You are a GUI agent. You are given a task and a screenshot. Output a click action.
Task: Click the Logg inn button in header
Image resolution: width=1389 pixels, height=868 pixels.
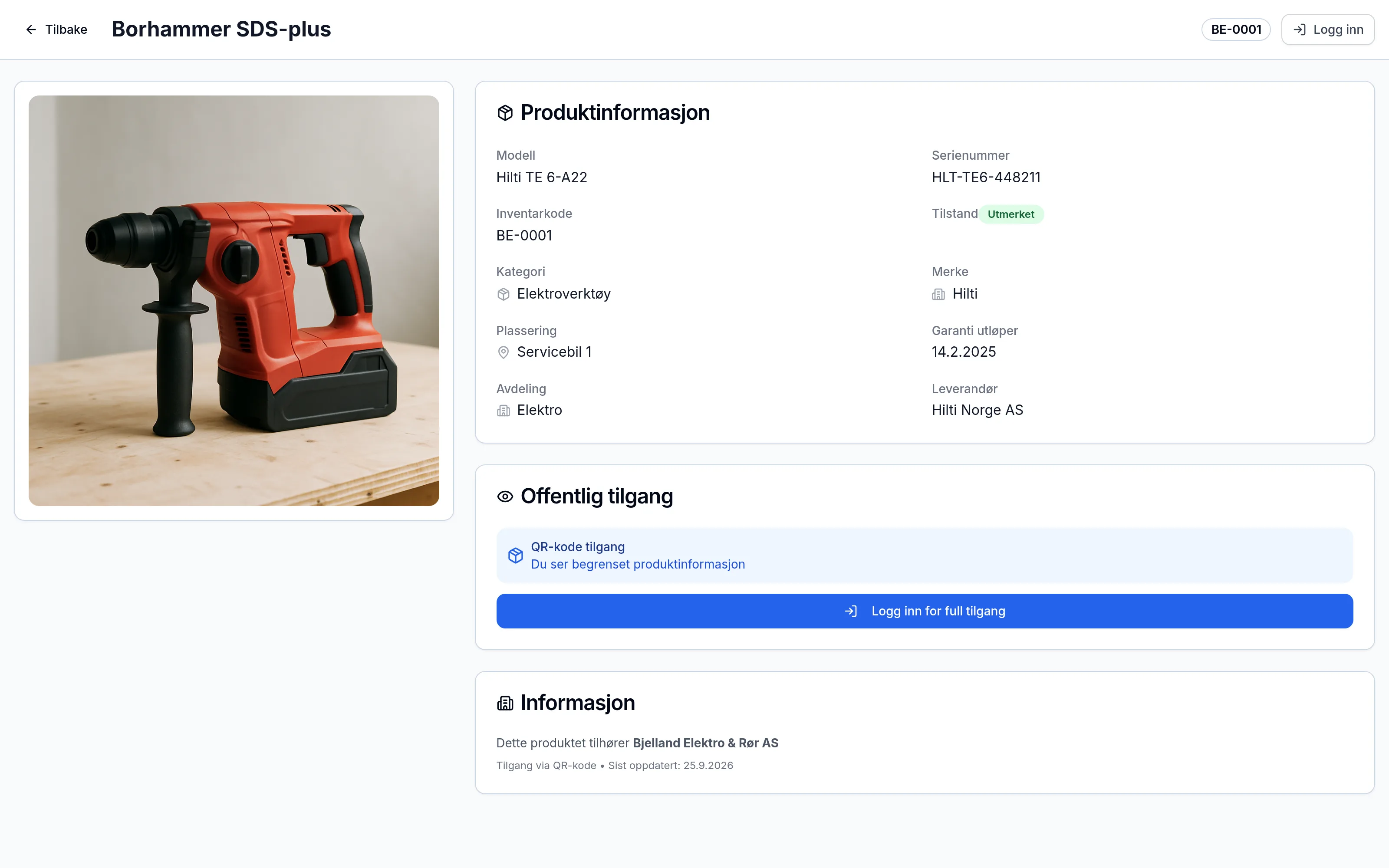tap(1328, 29)
